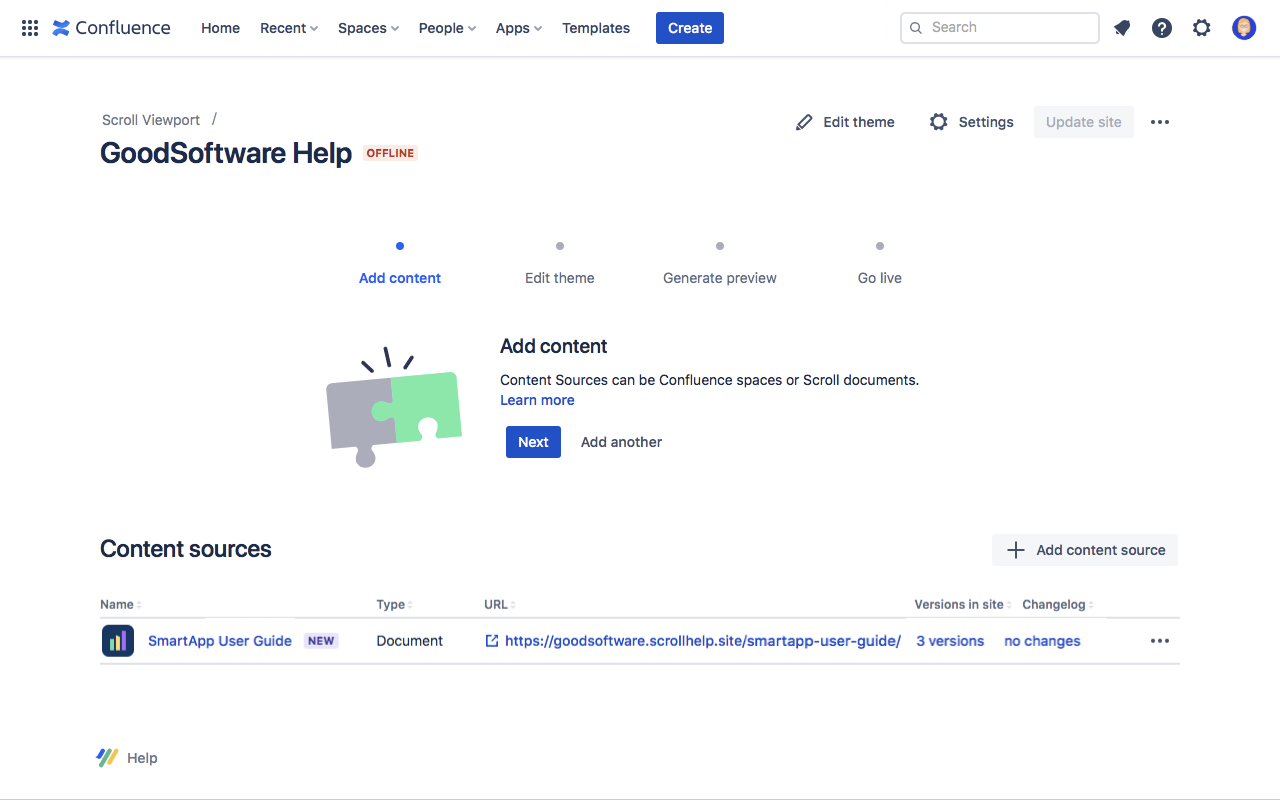The image size is (1280, 800).
Task: Open the Learn more link
Action: 537,400
